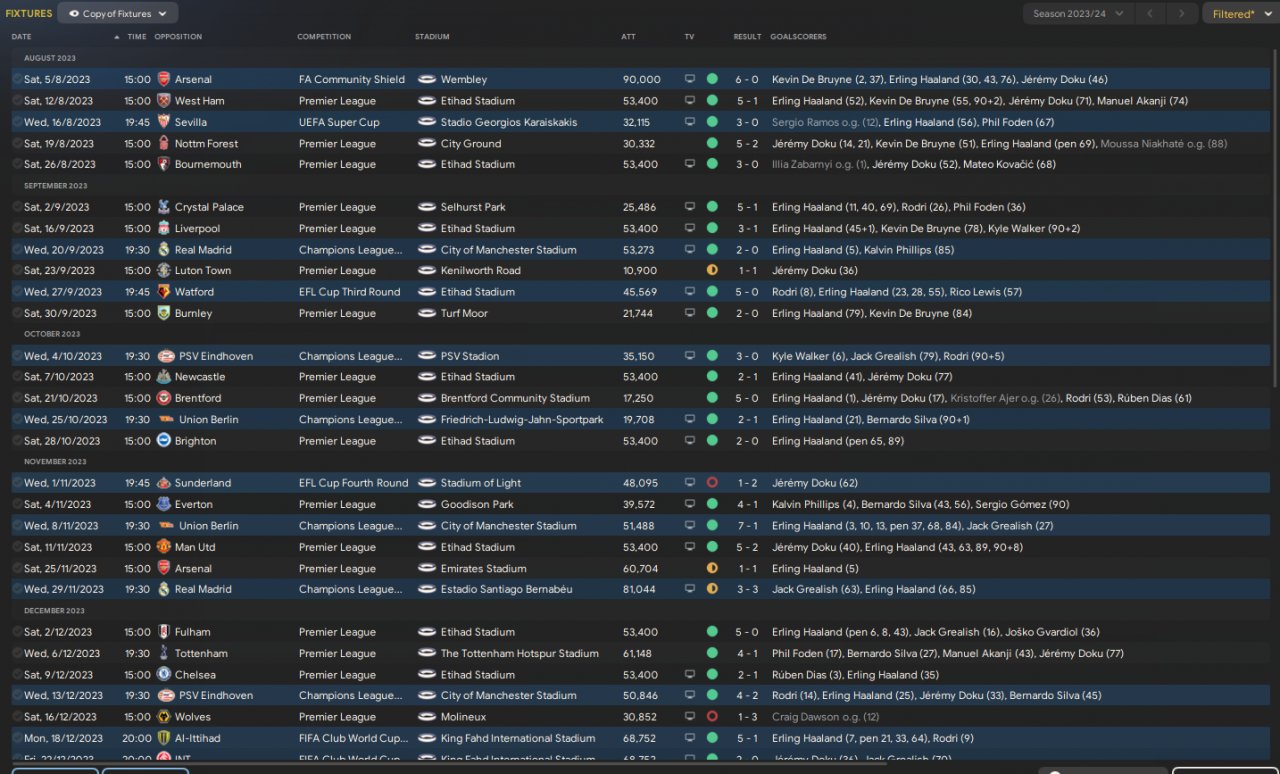The image size is (1280, 774).
Task: Click the orange draw indicator in the Luton Town row
Action: coord(712,271)
